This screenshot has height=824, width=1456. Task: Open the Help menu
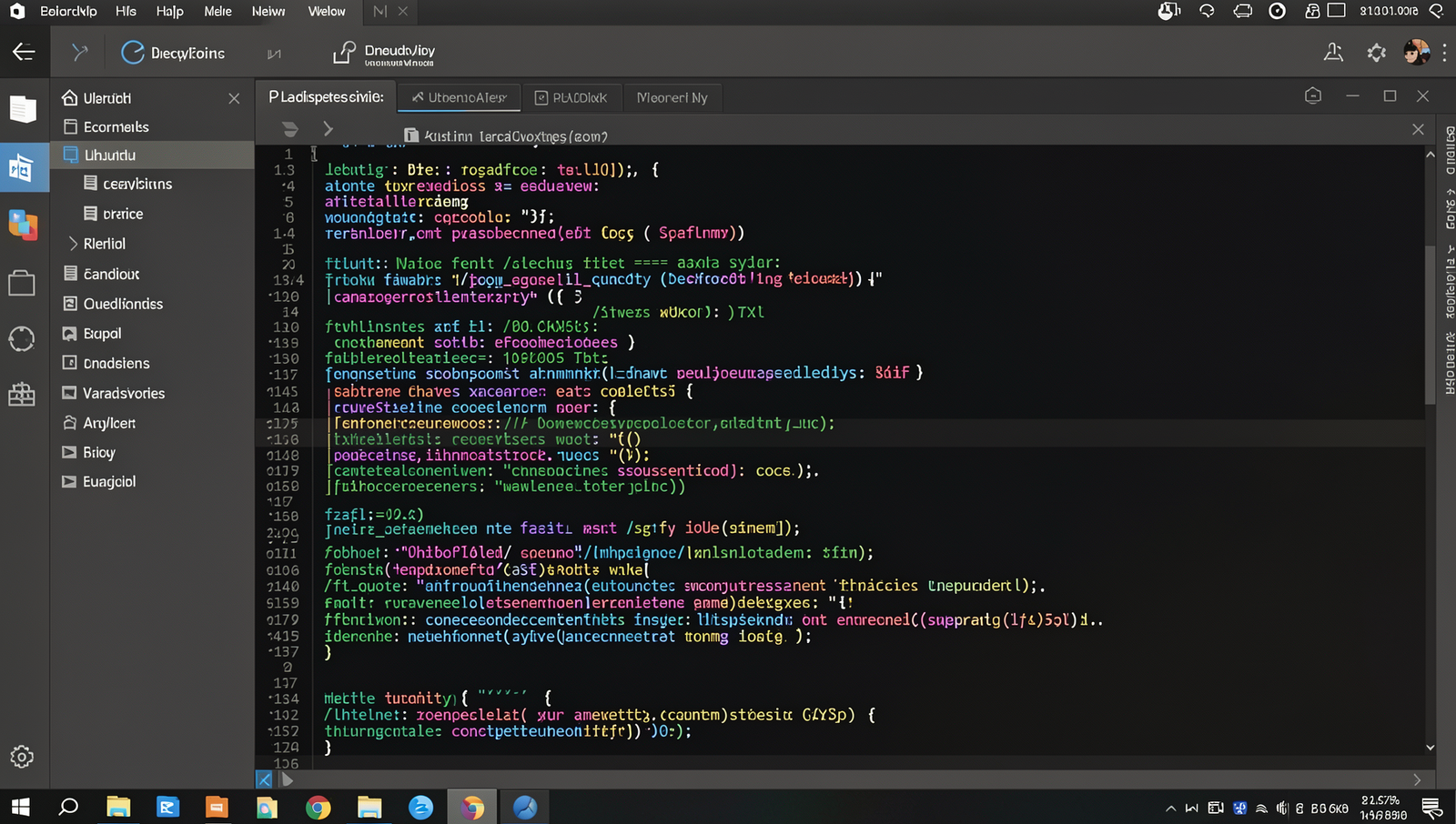tap(169, 11)
